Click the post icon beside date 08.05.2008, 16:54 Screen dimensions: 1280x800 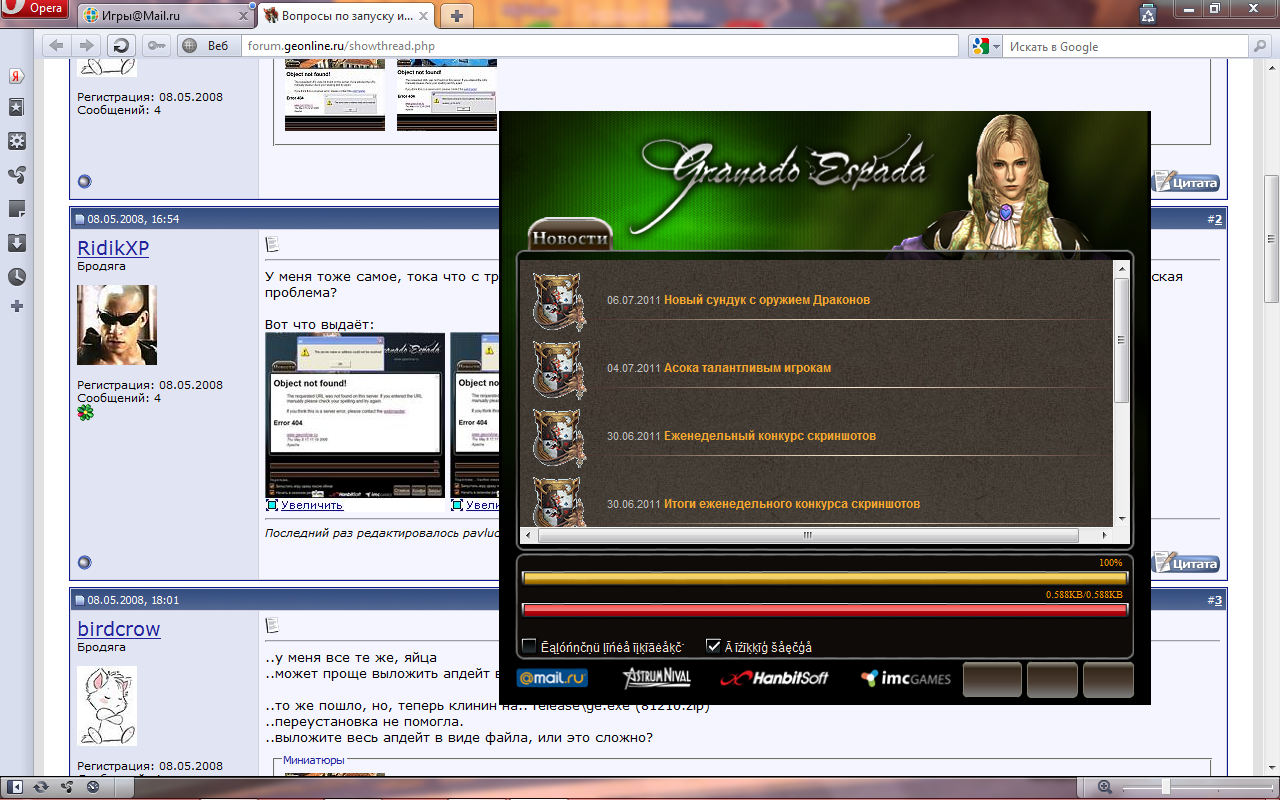(x=80, y=220)
